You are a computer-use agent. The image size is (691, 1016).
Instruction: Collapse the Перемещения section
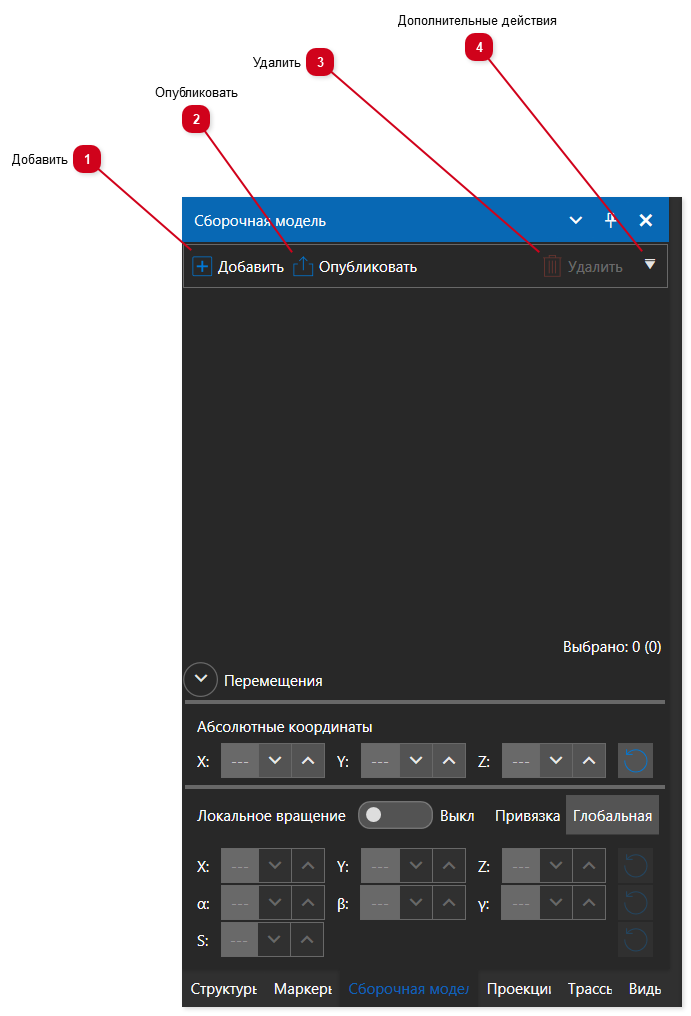point(201,680)
